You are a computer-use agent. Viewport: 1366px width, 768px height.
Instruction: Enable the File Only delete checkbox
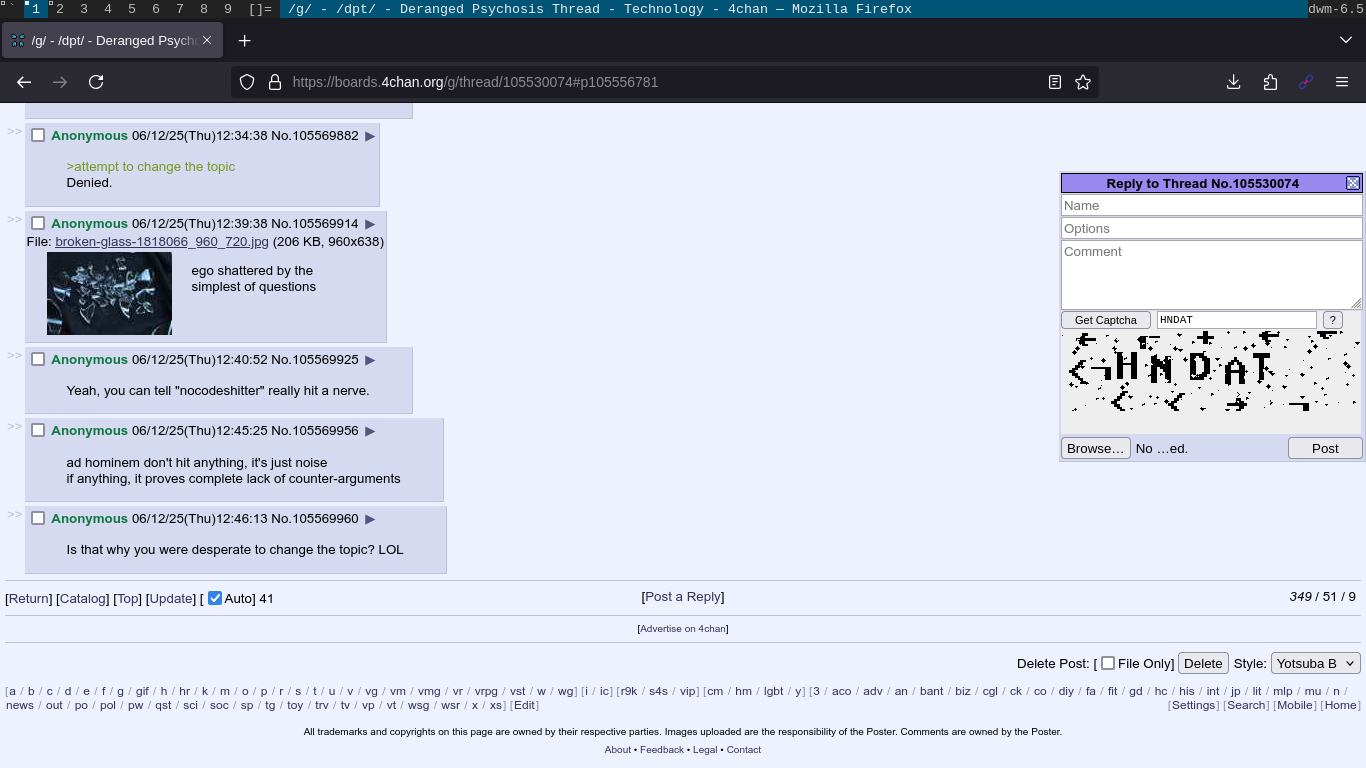pyautogui.click(x=1108, y=663)
